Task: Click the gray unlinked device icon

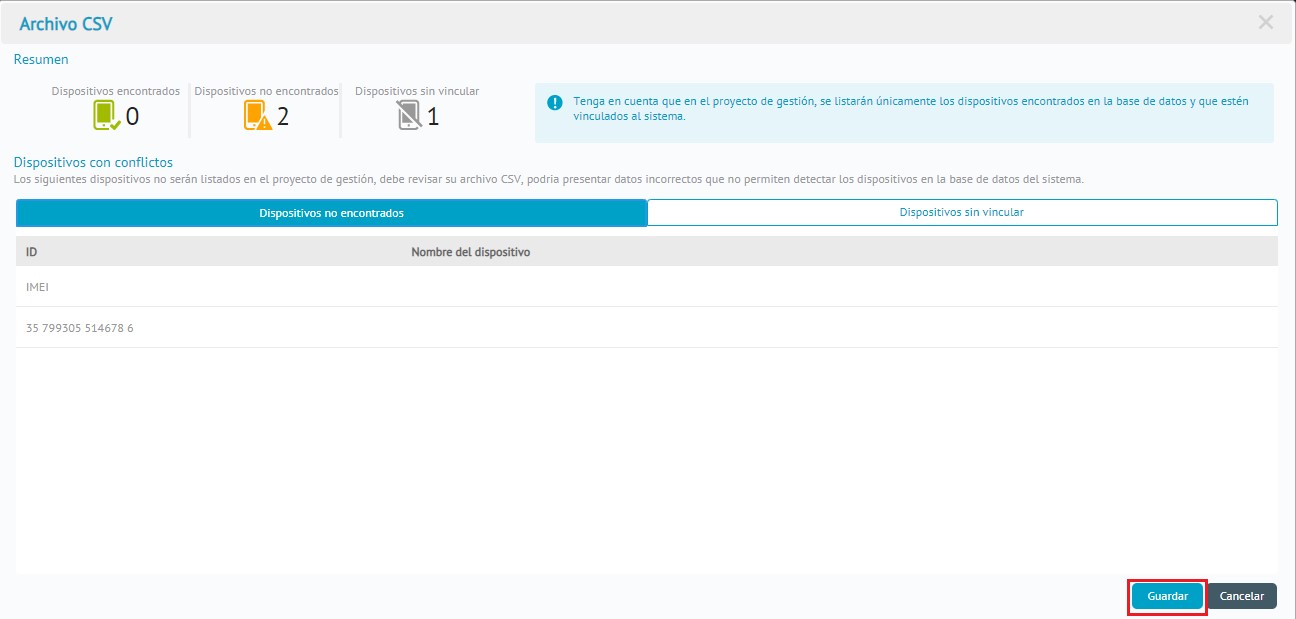Action: tap(409, 116)
